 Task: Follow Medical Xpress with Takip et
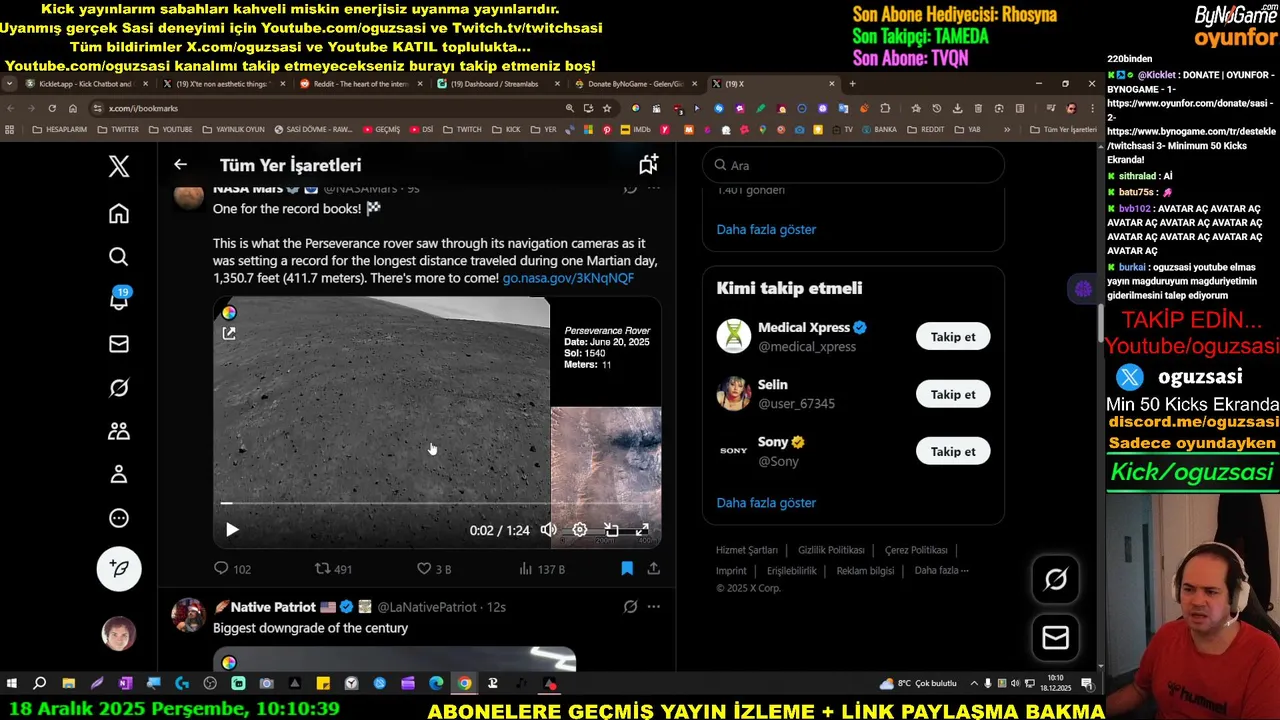tap(953, 337)
